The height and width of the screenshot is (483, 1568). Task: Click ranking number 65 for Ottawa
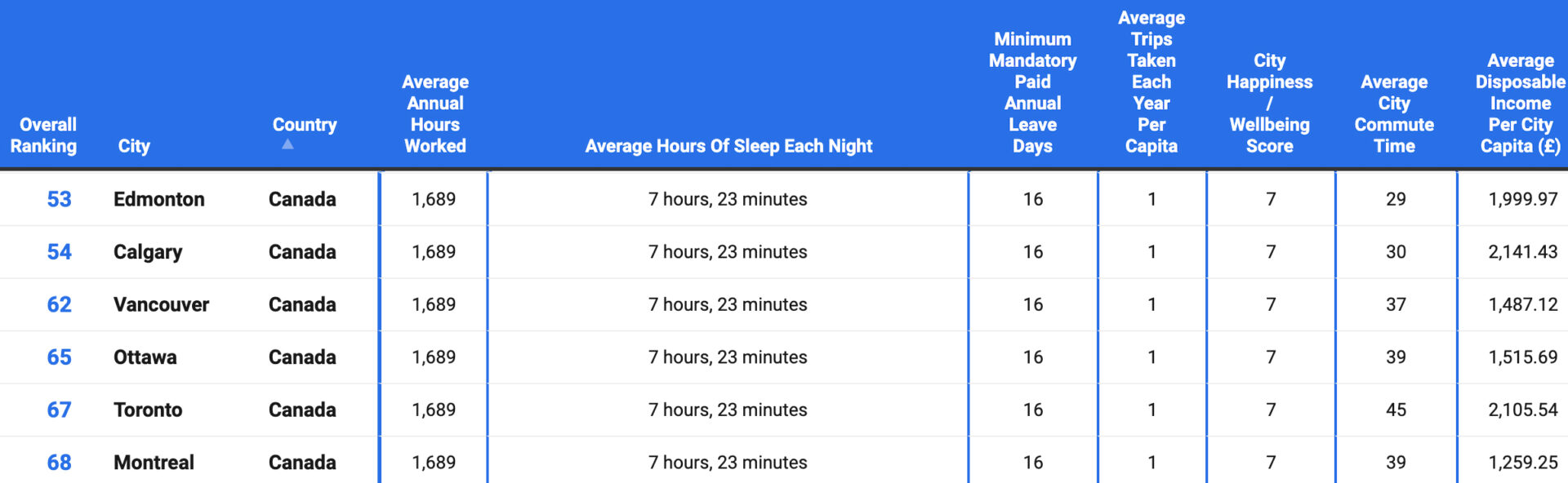(59, 357)
